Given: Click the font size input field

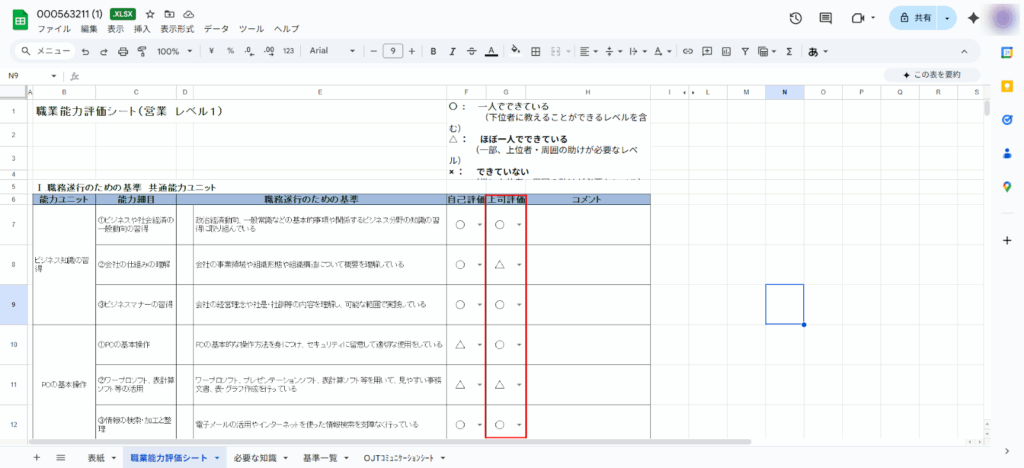Looking at the screenshot, I should (x=392, y=51).
